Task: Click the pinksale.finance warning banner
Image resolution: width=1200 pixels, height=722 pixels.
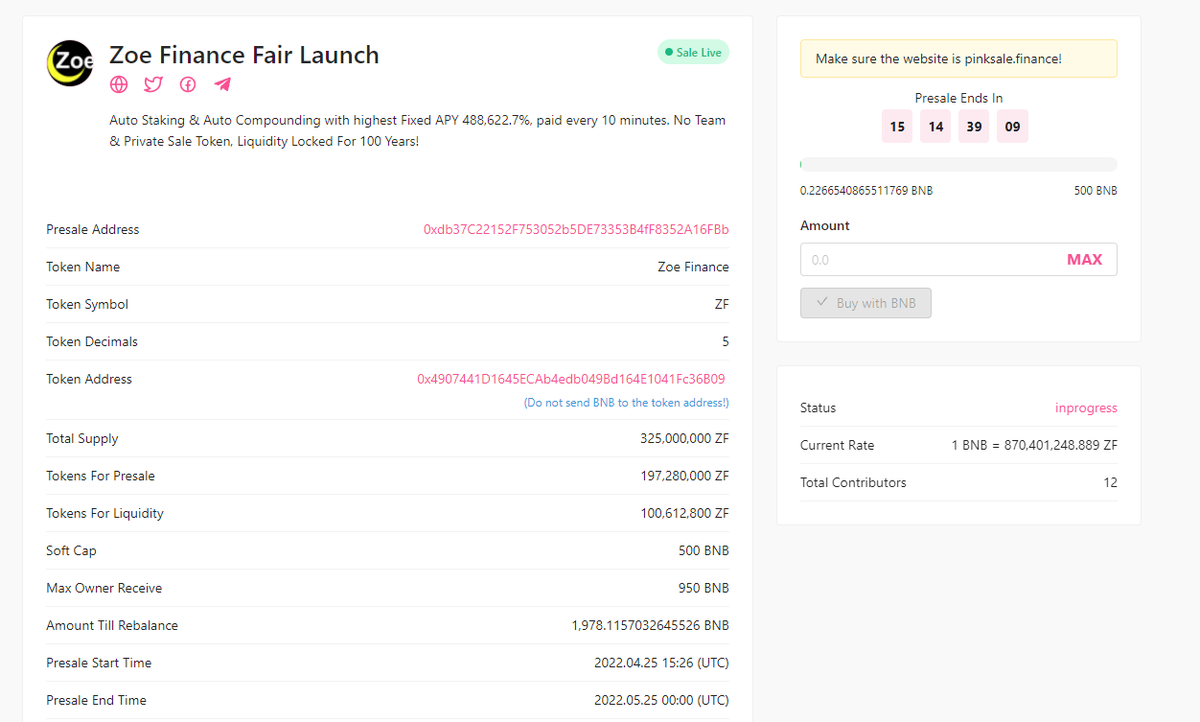Action: tap(959, 59)
